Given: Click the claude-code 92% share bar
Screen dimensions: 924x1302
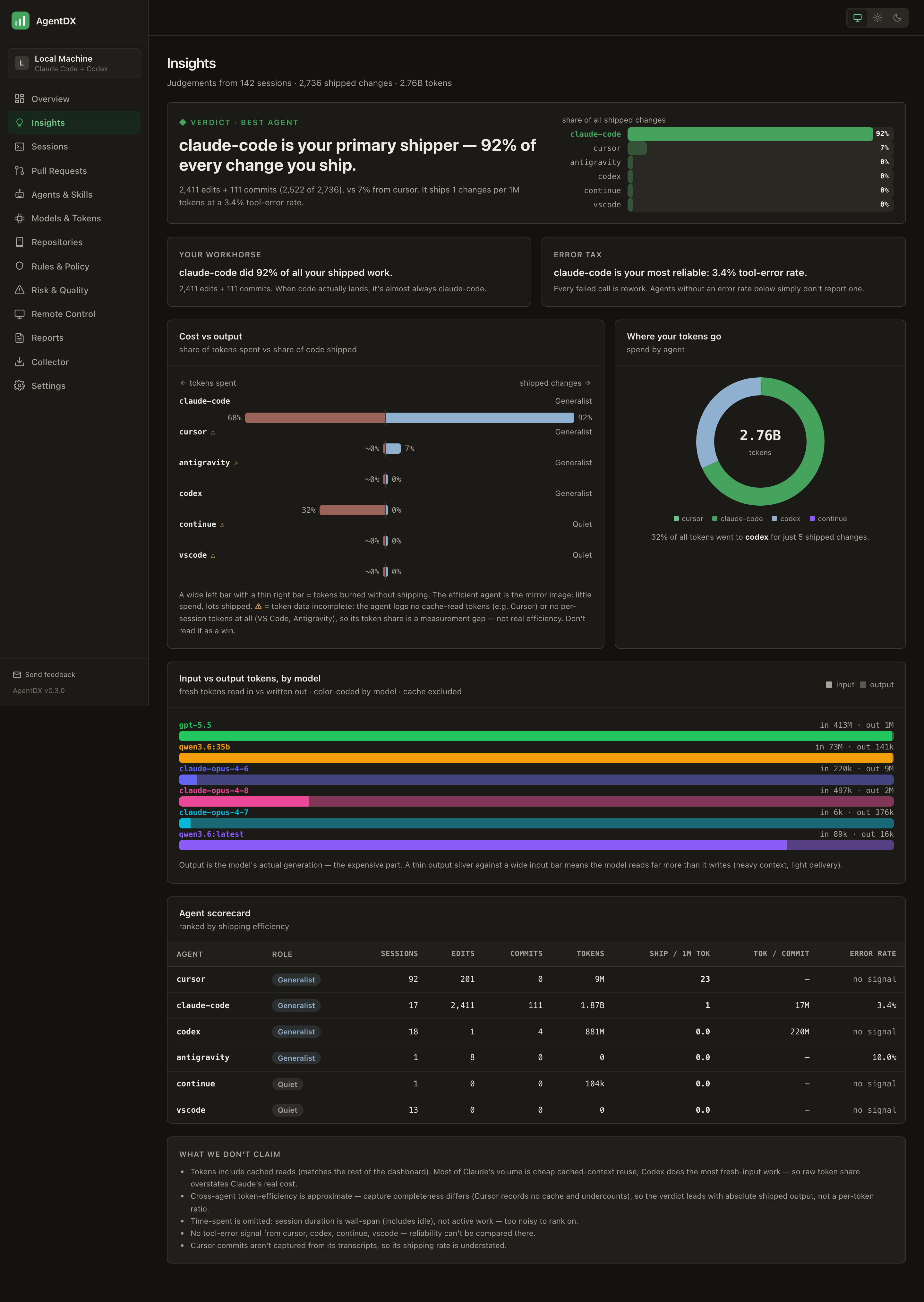Looking at the screenshot, I should (x=750, y=134).
